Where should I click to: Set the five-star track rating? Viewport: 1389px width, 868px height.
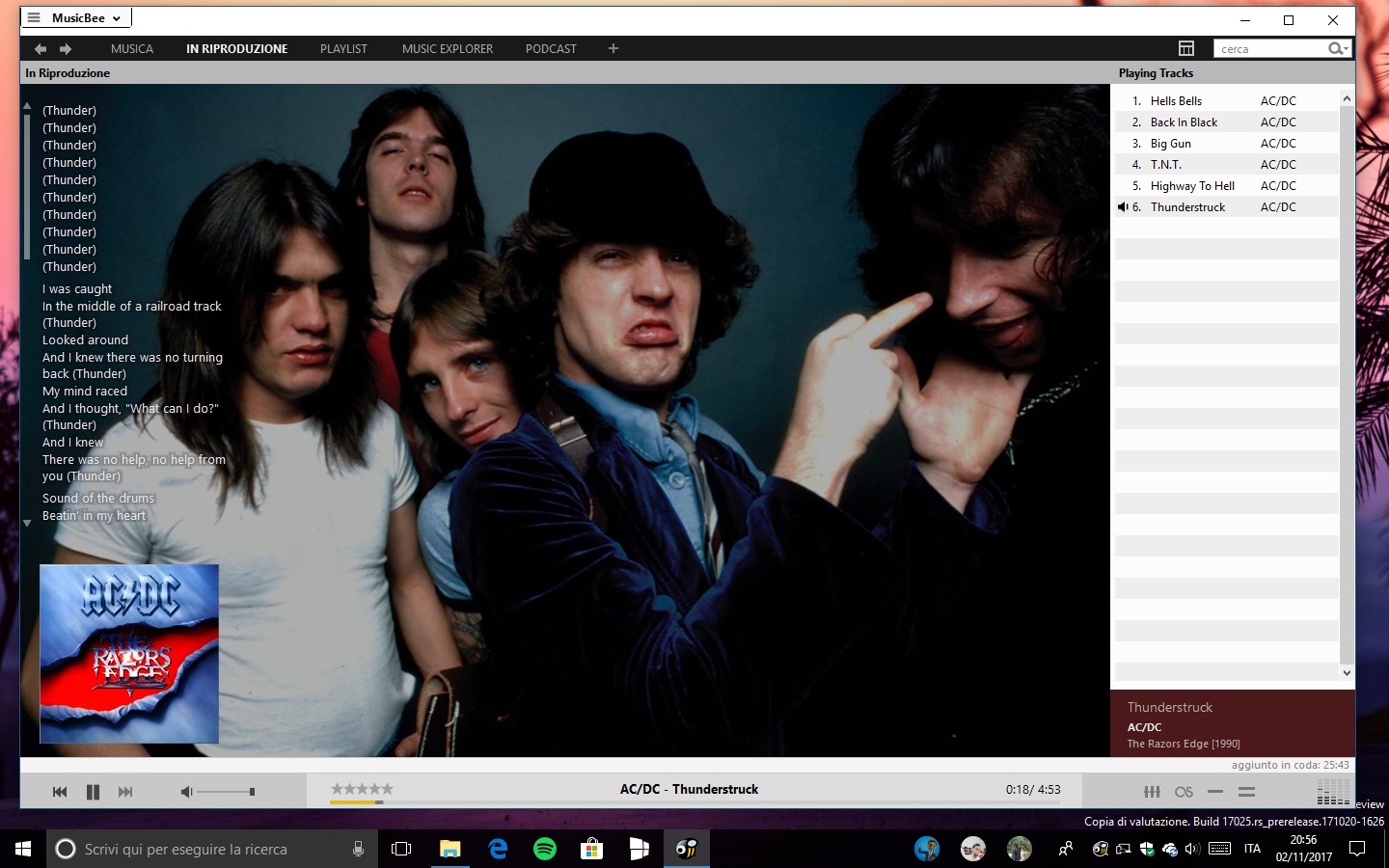362,789
